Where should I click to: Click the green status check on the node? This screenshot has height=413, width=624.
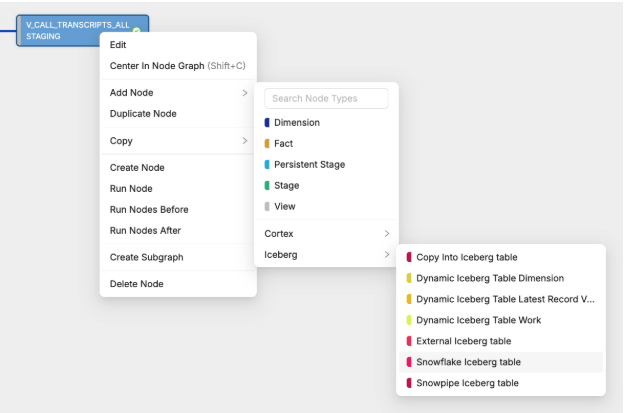(136, 31)
